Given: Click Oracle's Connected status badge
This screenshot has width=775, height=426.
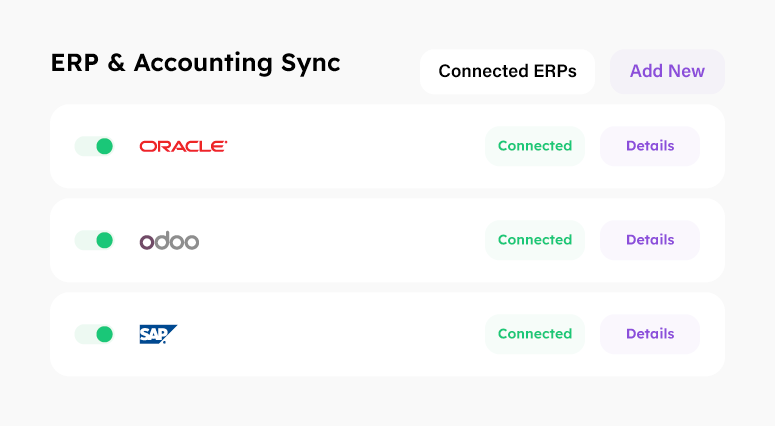Looking at the screenshot, I should point(535,146).
